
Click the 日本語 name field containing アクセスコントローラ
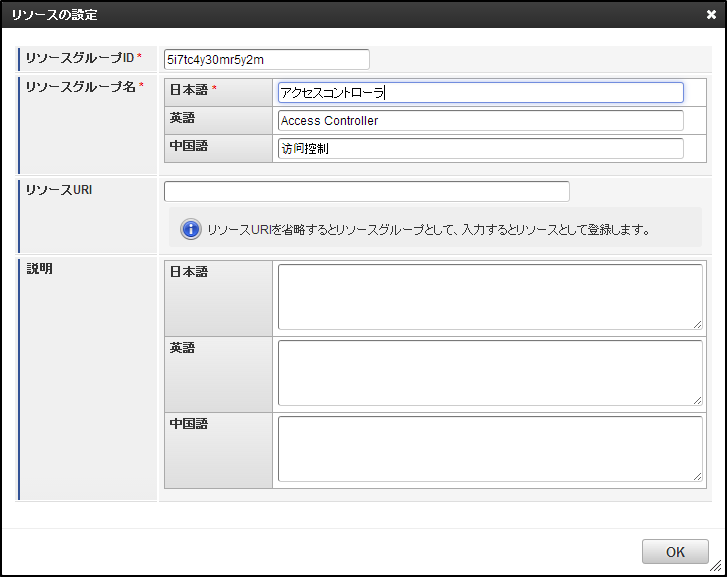pos(480,93)
